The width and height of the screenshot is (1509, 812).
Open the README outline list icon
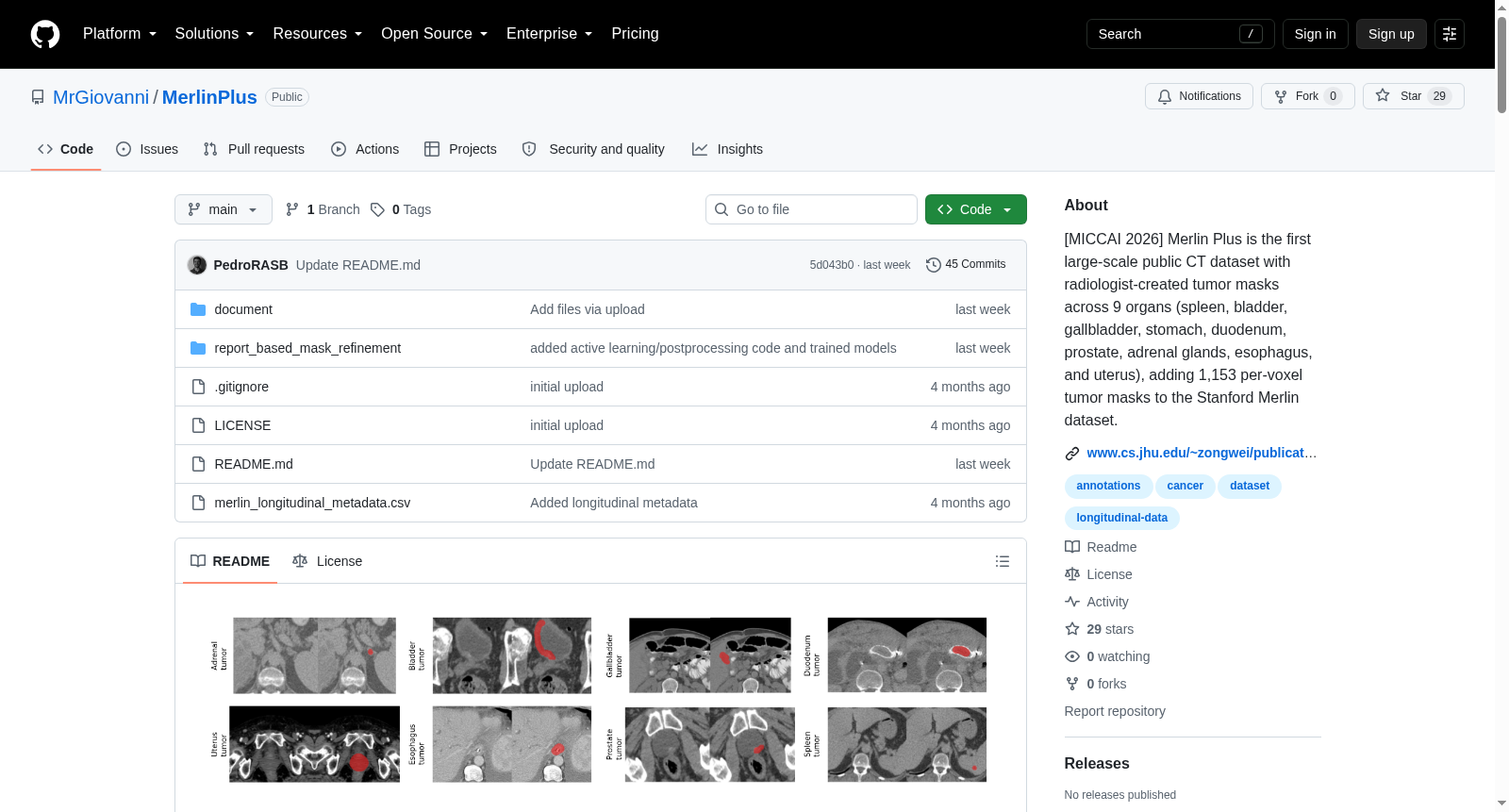tap(1003, 561)
